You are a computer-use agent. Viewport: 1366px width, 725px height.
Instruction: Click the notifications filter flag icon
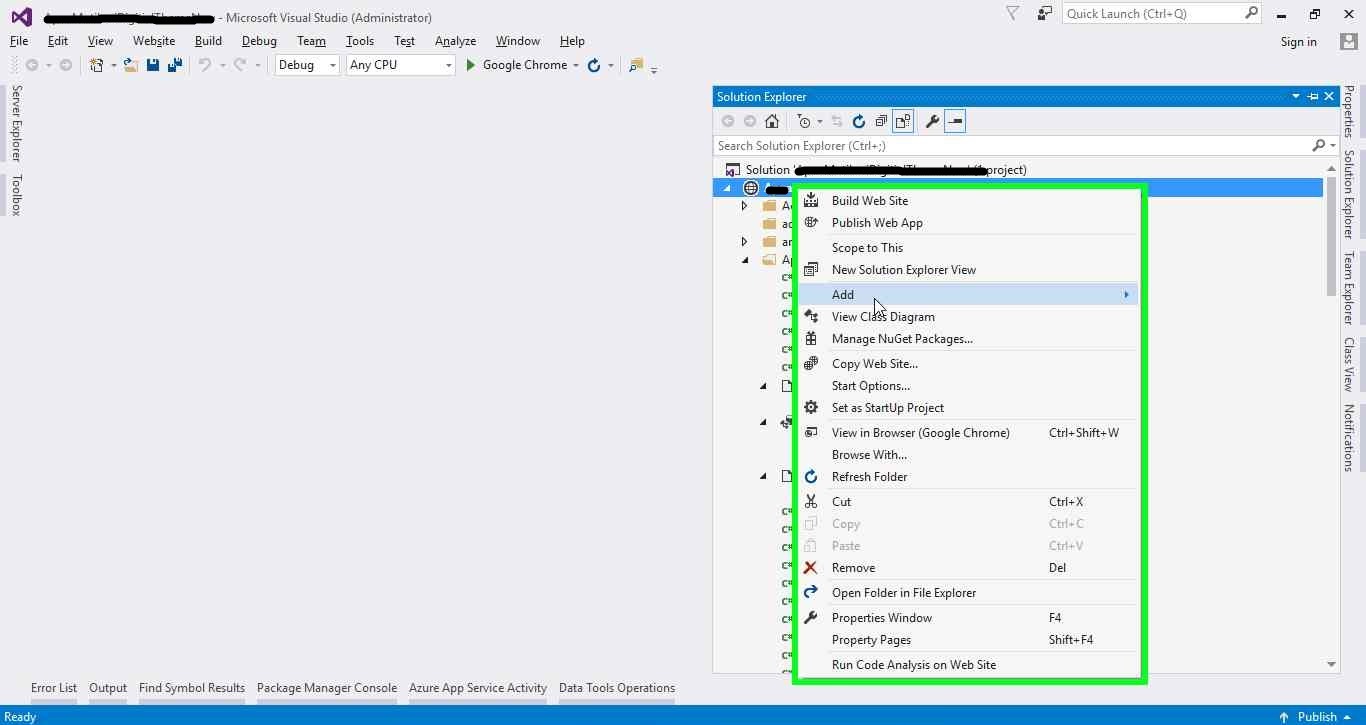coord(1013,13)
